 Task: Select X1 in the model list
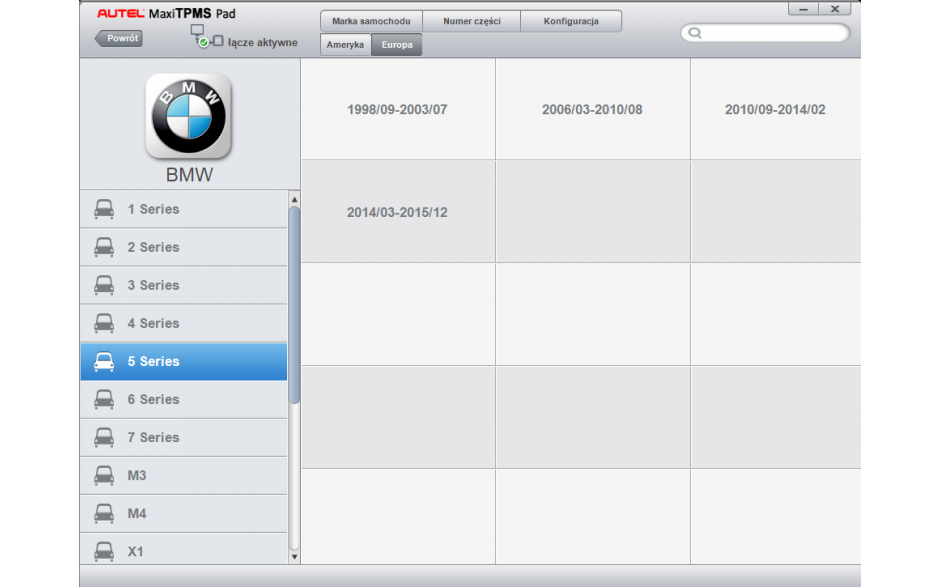(183, 549)
